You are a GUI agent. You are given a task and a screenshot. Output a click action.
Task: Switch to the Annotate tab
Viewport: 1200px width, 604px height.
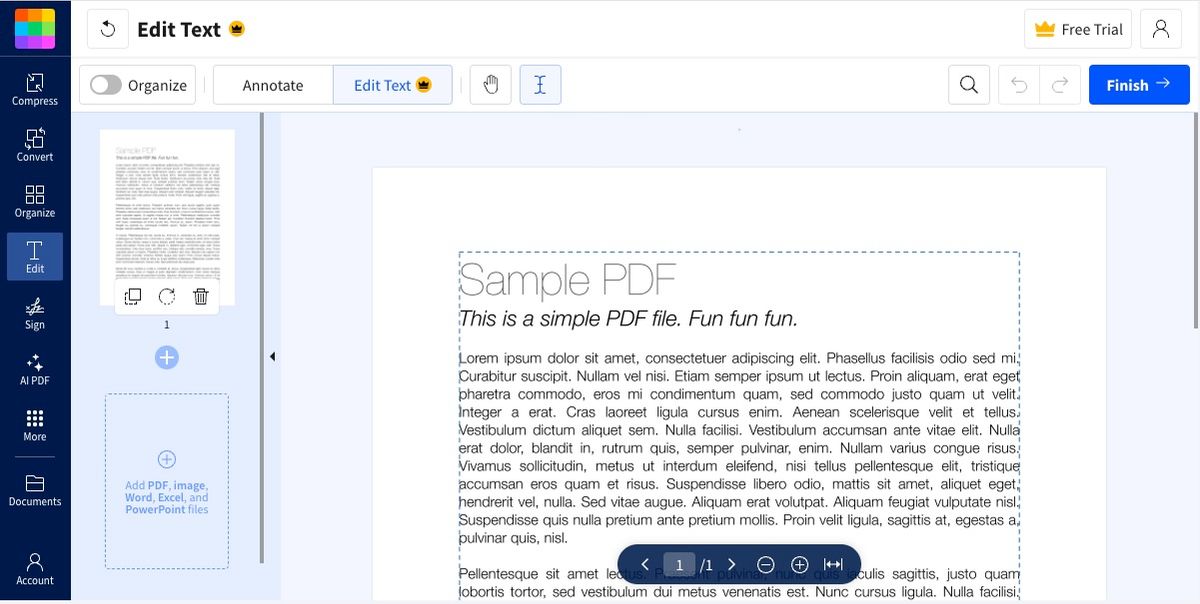pyautogui.click(x=272, y=85)
